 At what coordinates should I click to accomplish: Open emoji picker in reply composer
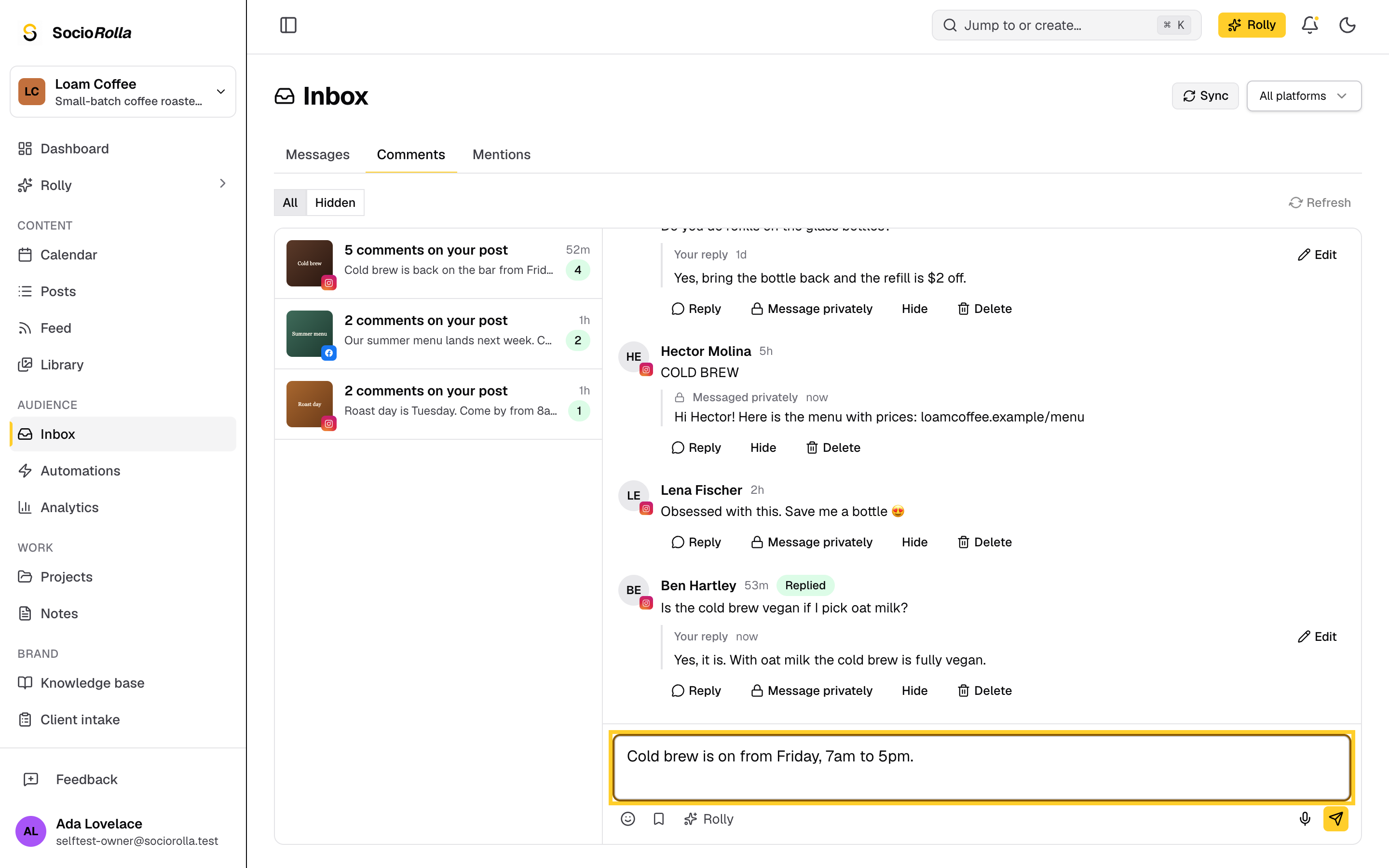coord(628,819)
